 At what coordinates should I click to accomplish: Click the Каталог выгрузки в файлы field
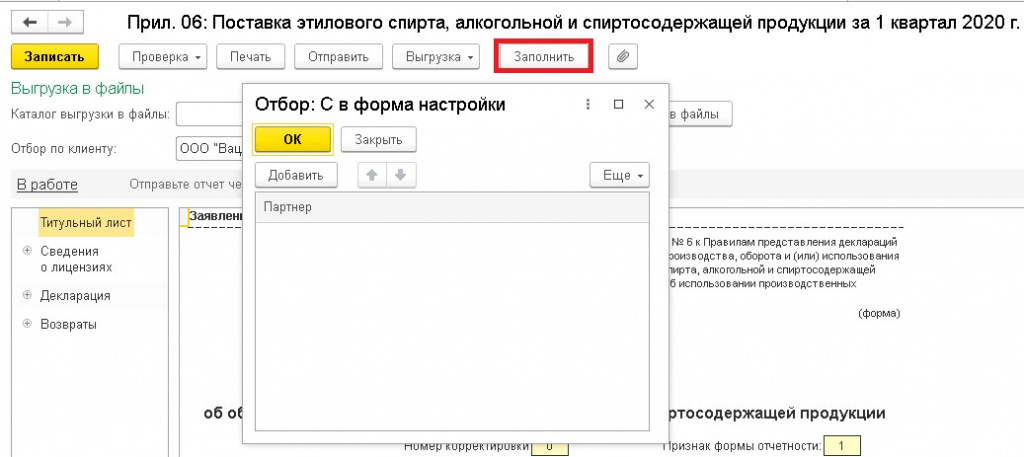[x=209, y=114]
